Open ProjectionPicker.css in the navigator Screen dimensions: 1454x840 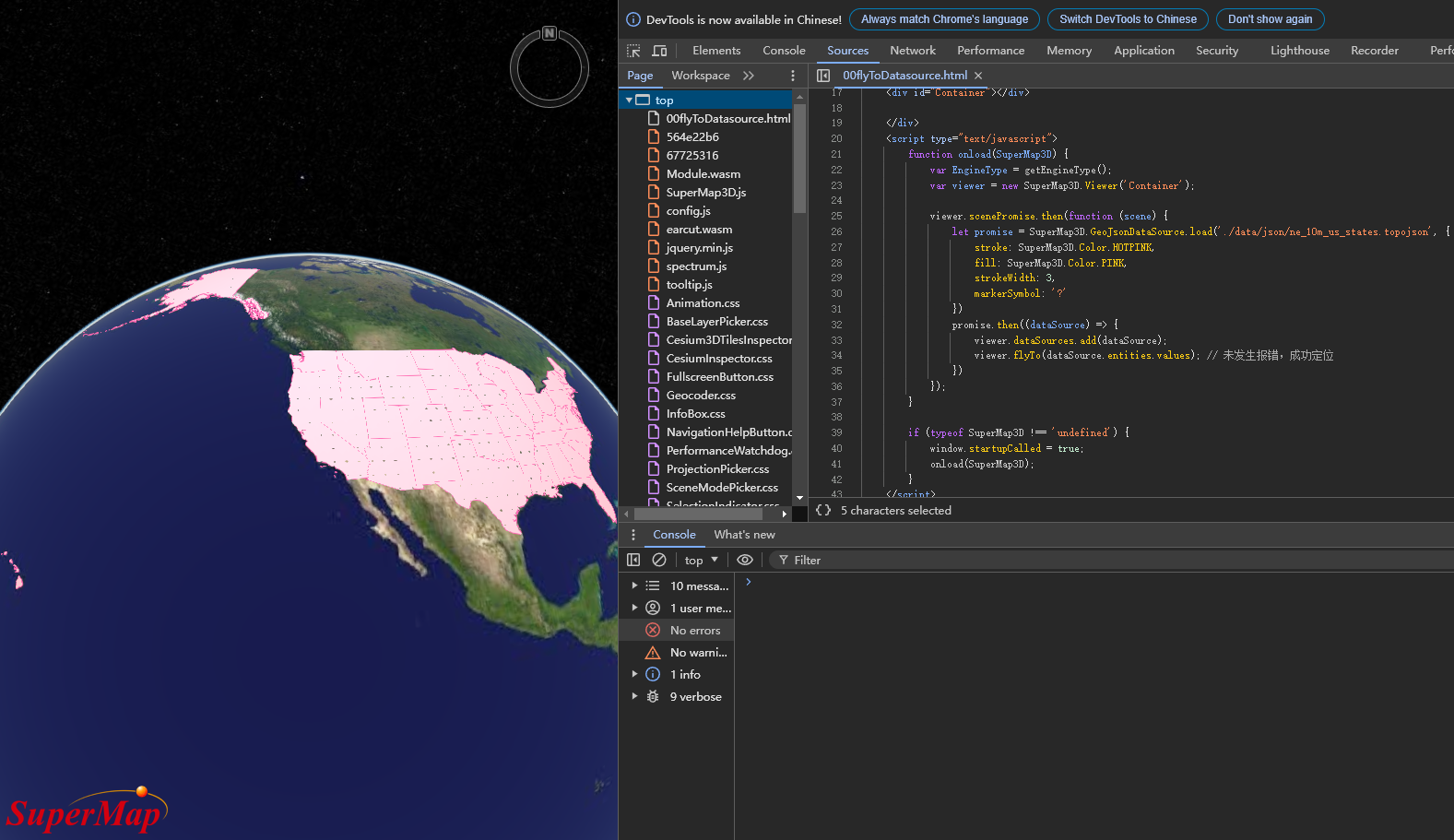click(717, 469)
